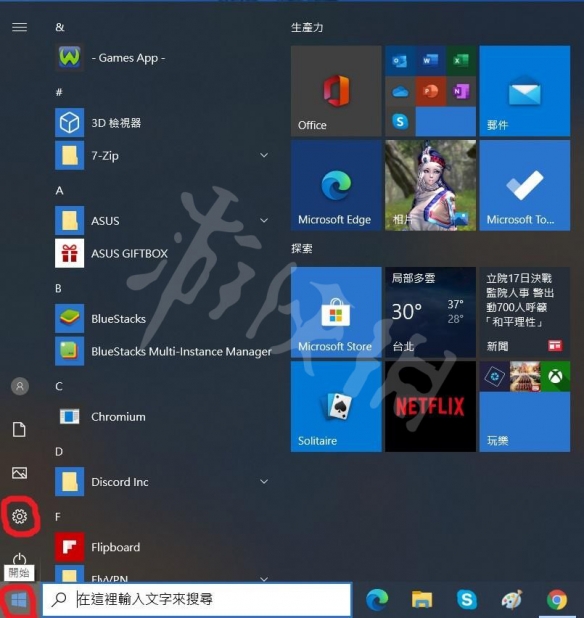Open File Explorer from taskbar

pyautogui.click(x=422, y=599)
